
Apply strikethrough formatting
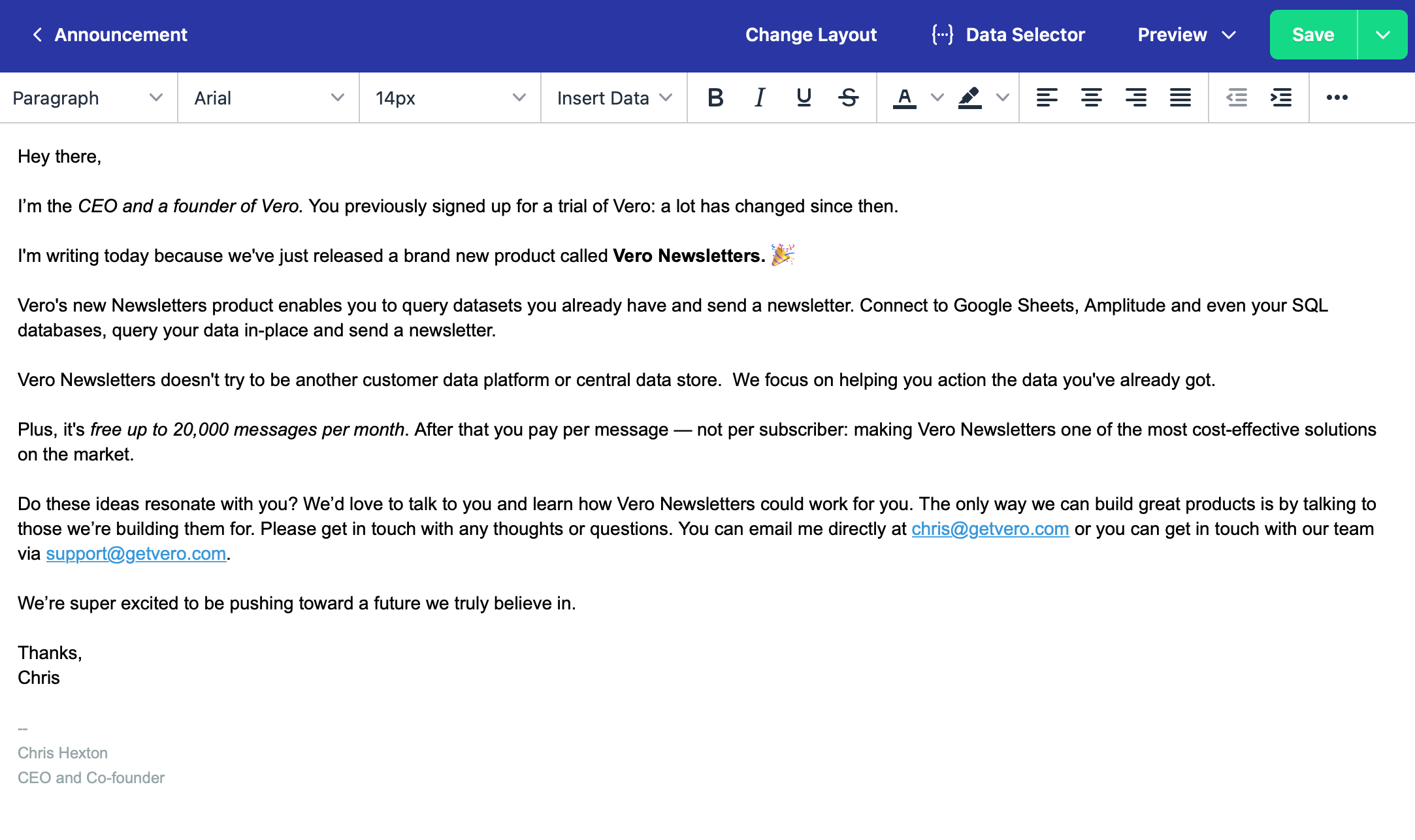pos(849,98)
